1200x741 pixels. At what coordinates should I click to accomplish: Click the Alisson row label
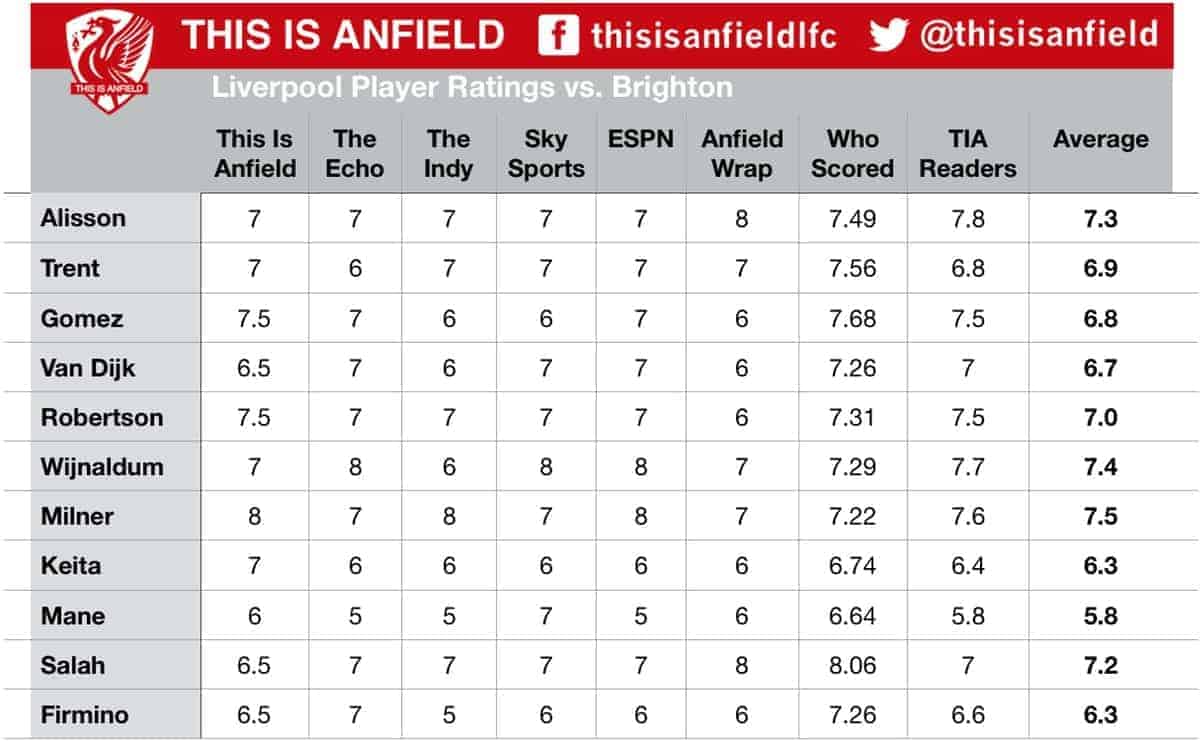coord(83,219)
